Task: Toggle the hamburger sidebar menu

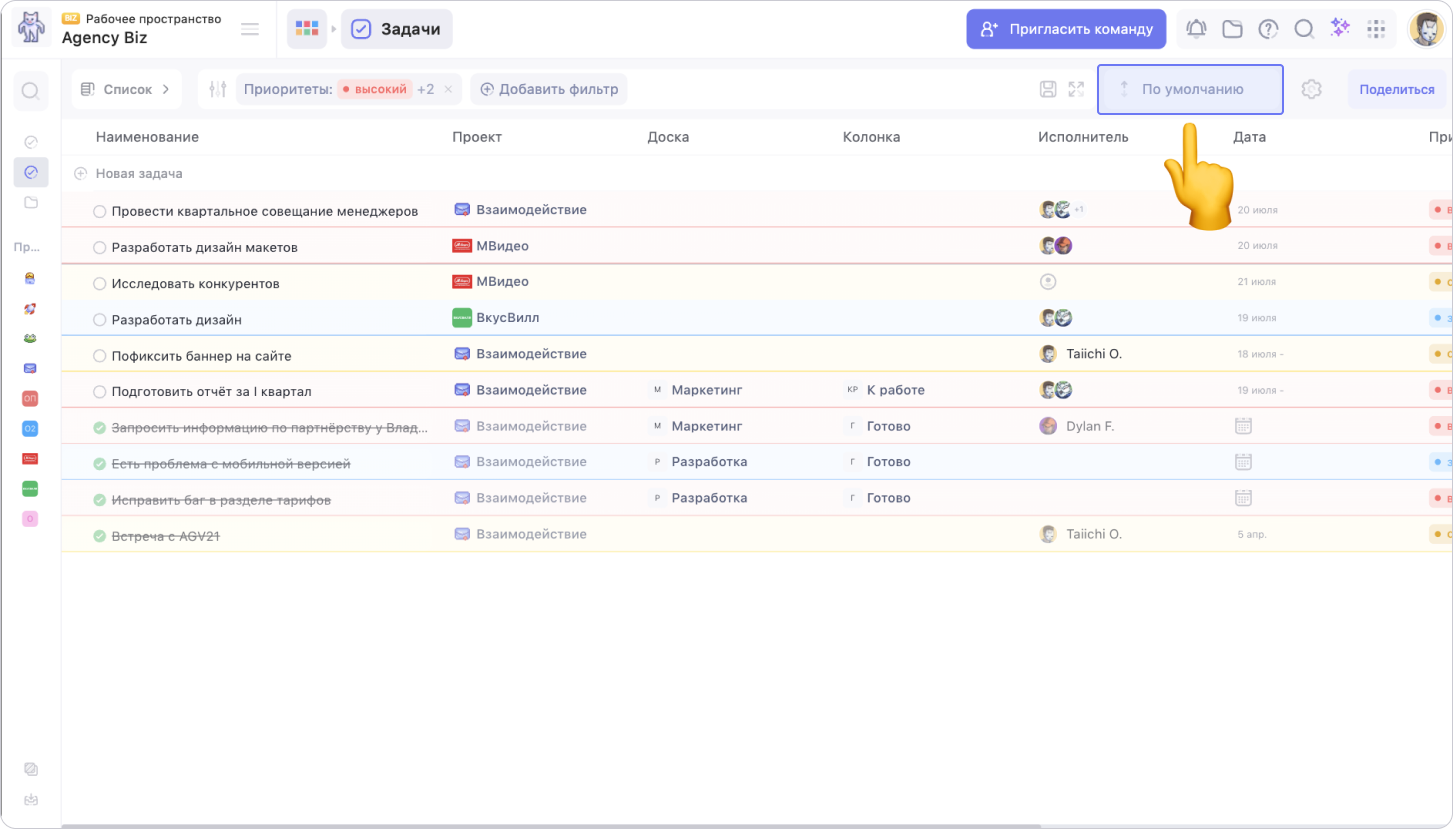Action: coord(251,29)
